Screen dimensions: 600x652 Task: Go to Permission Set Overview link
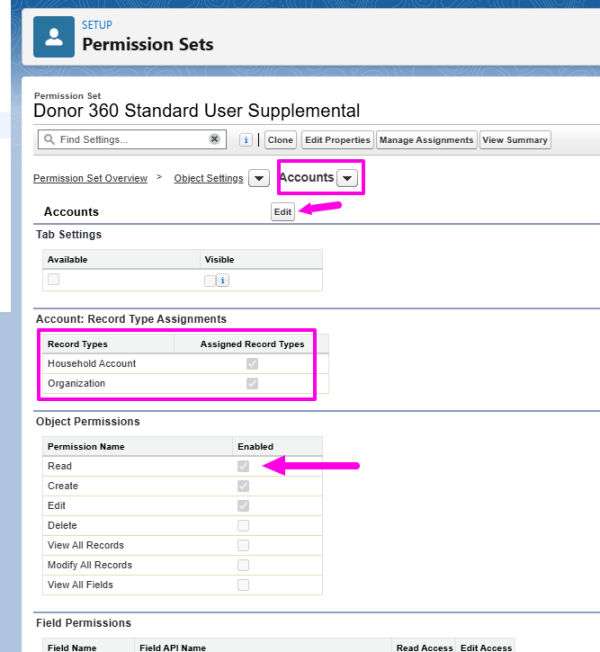coord(90,178)
